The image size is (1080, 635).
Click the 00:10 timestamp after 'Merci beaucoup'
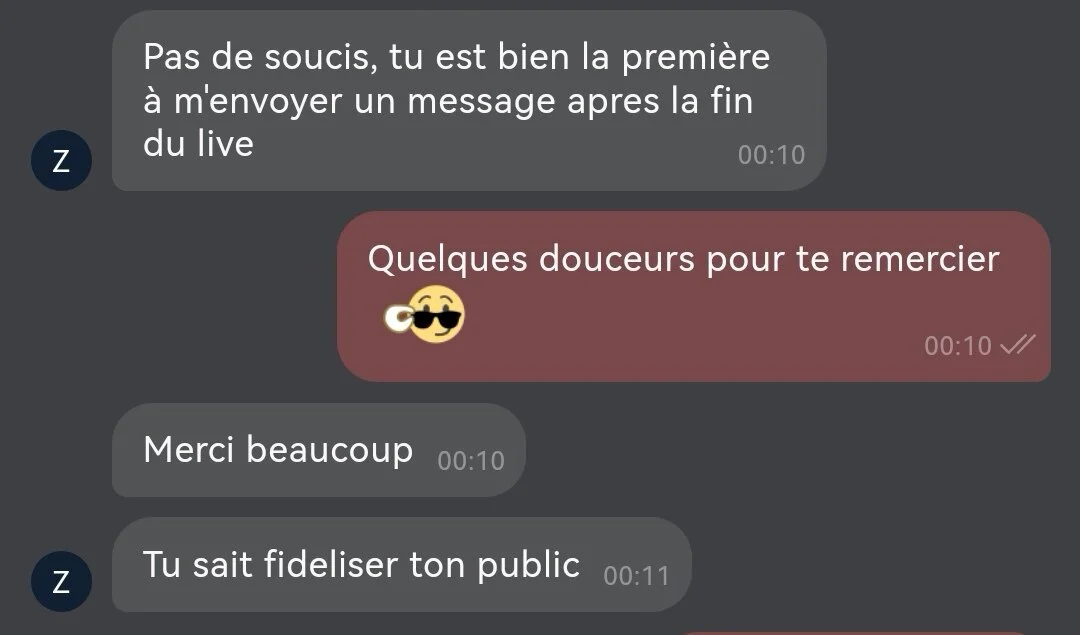[x=471, y=461]
